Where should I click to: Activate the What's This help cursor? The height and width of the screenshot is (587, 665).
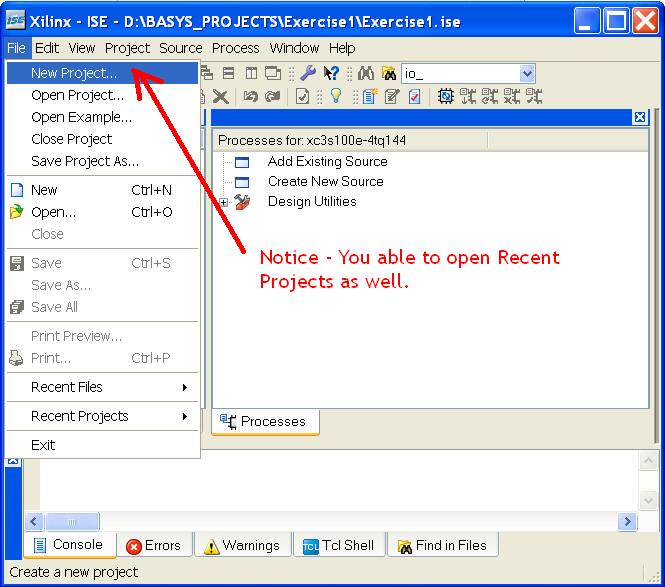tap(331, 73)
